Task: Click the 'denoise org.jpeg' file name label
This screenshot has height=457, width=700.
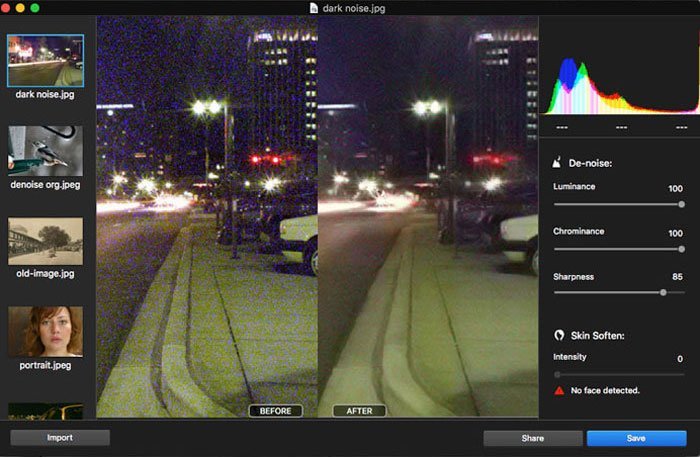Action: (x=46, y=184)
